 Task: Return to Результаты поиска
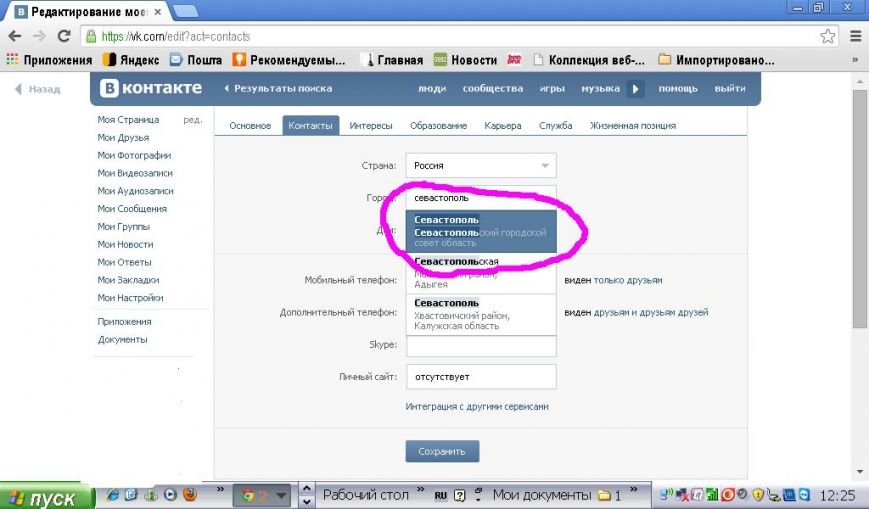[x=278, y=88]
